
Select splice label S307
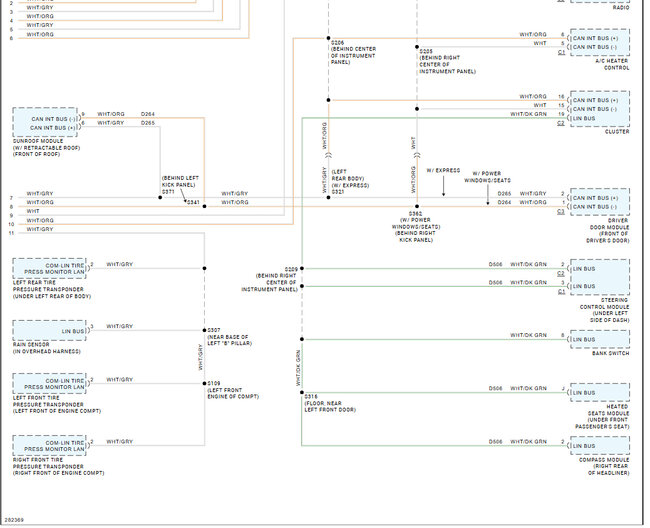click(214, 330)
